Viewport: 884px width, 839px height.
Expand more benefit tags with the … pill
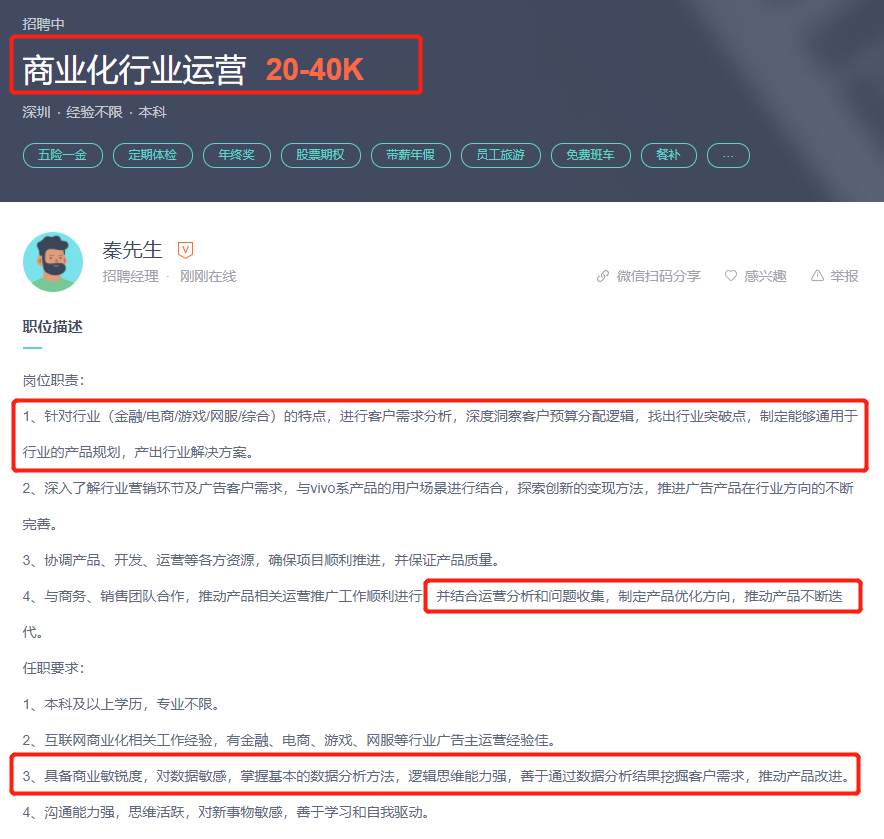pyautogui.click(x=728, y=156)
